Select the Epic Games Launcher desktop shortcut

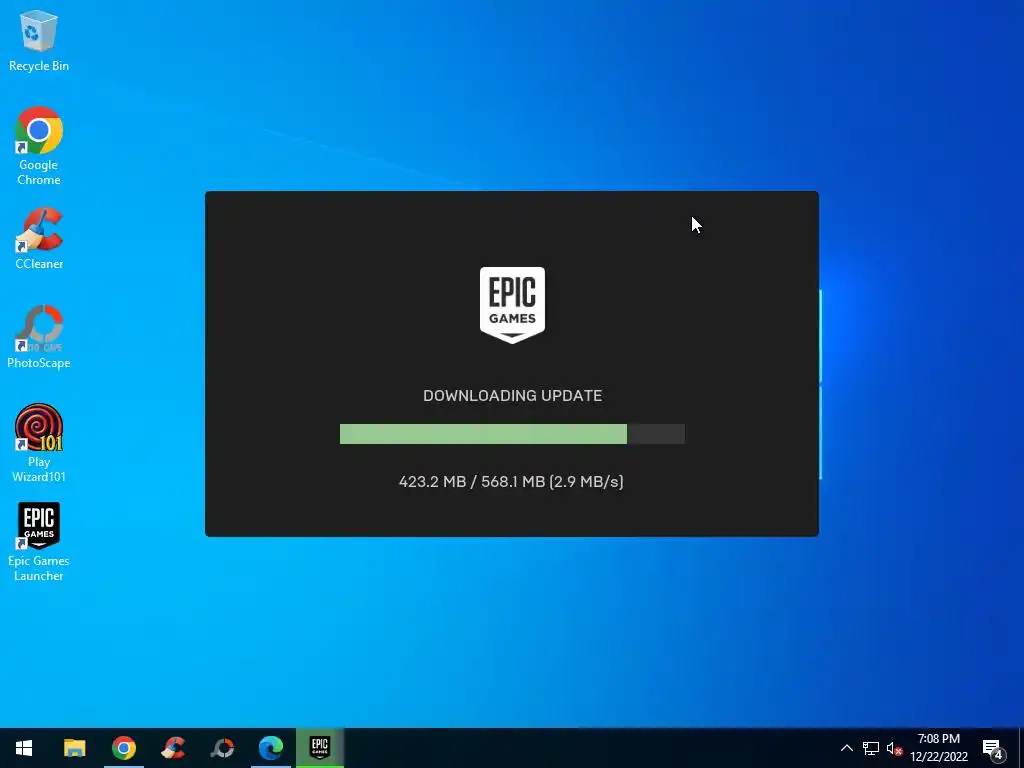tap(39, 541)
